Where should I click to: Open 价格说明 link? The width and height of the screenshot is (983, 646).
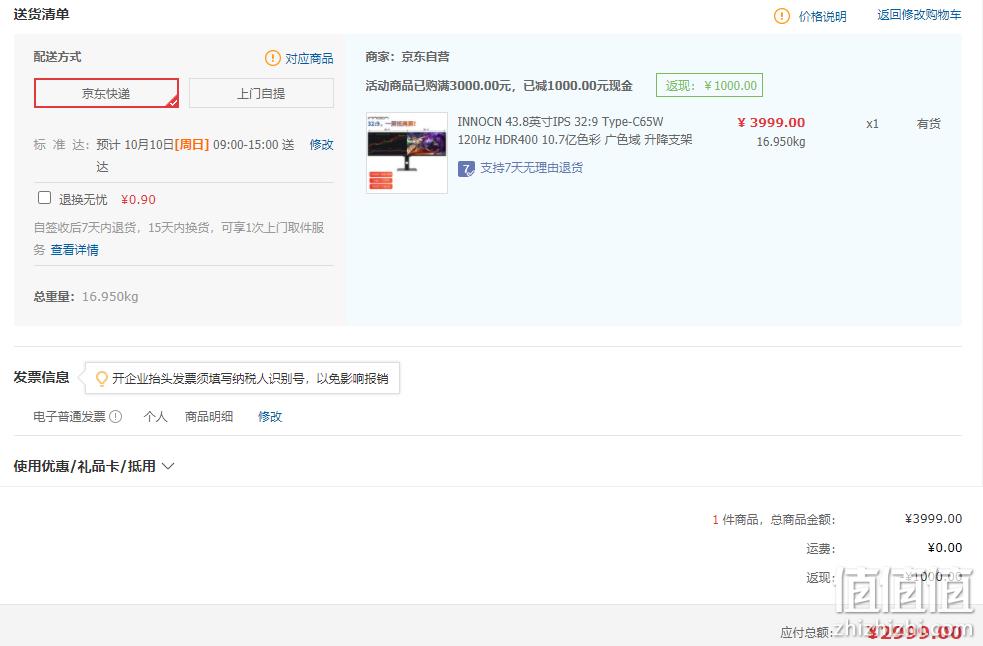tap(823, 16)
